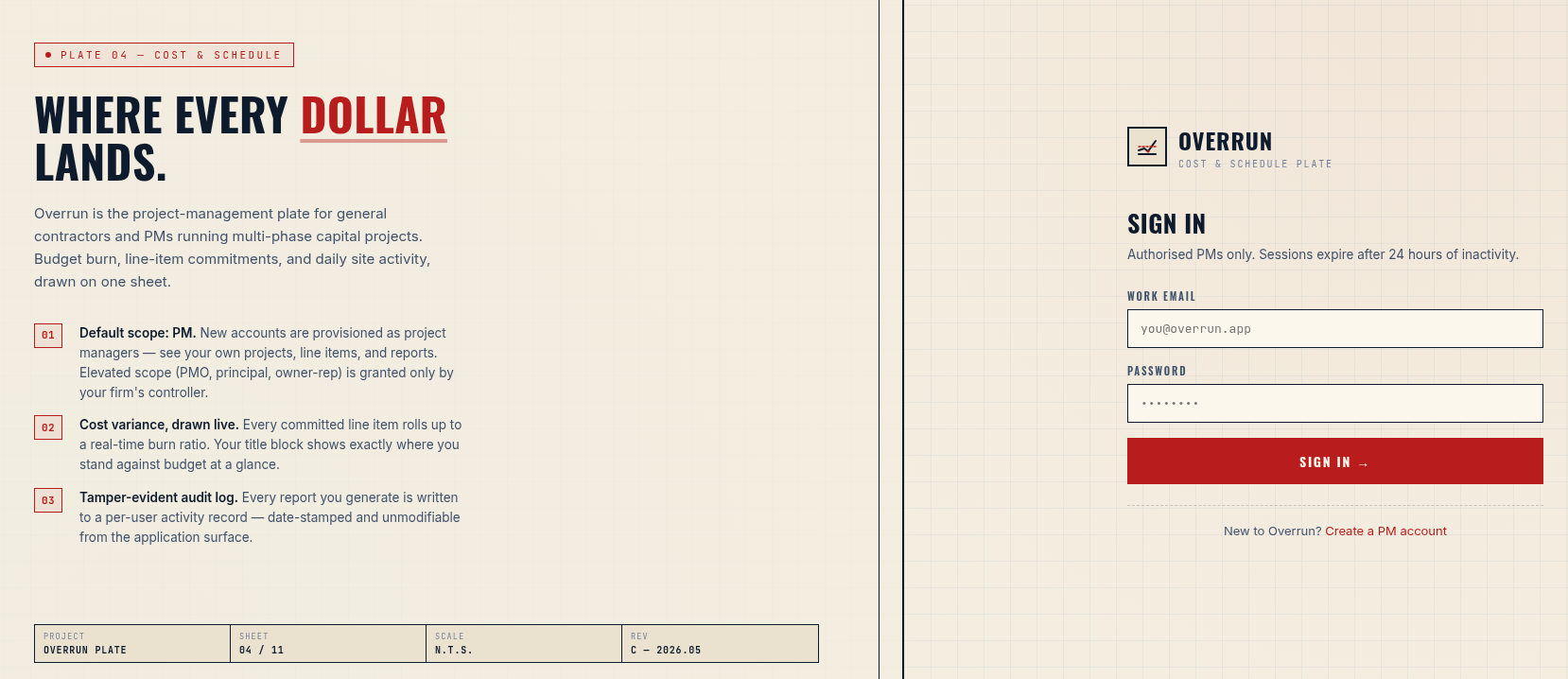Click the 02 numbered feature marker
This screenshot has height=679, width=1568.
tap(48, 427)
